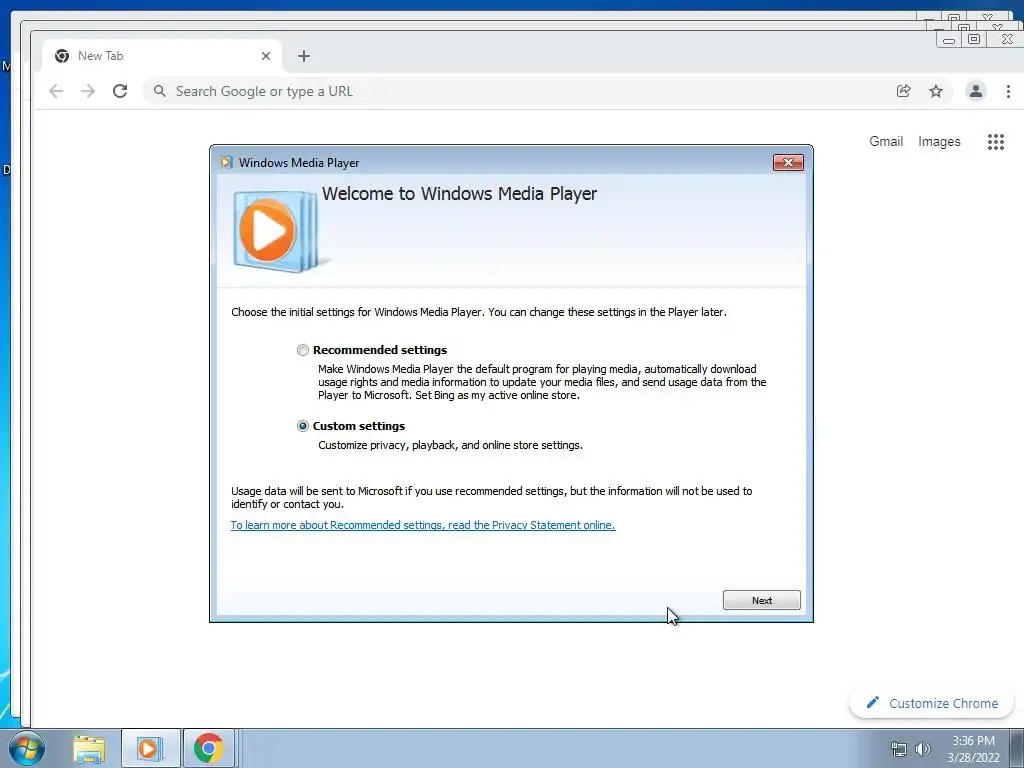Screen dimensions: 1024x768
Task: Click the Chrome taskbar icon
Action: click(x=208, y=748)
